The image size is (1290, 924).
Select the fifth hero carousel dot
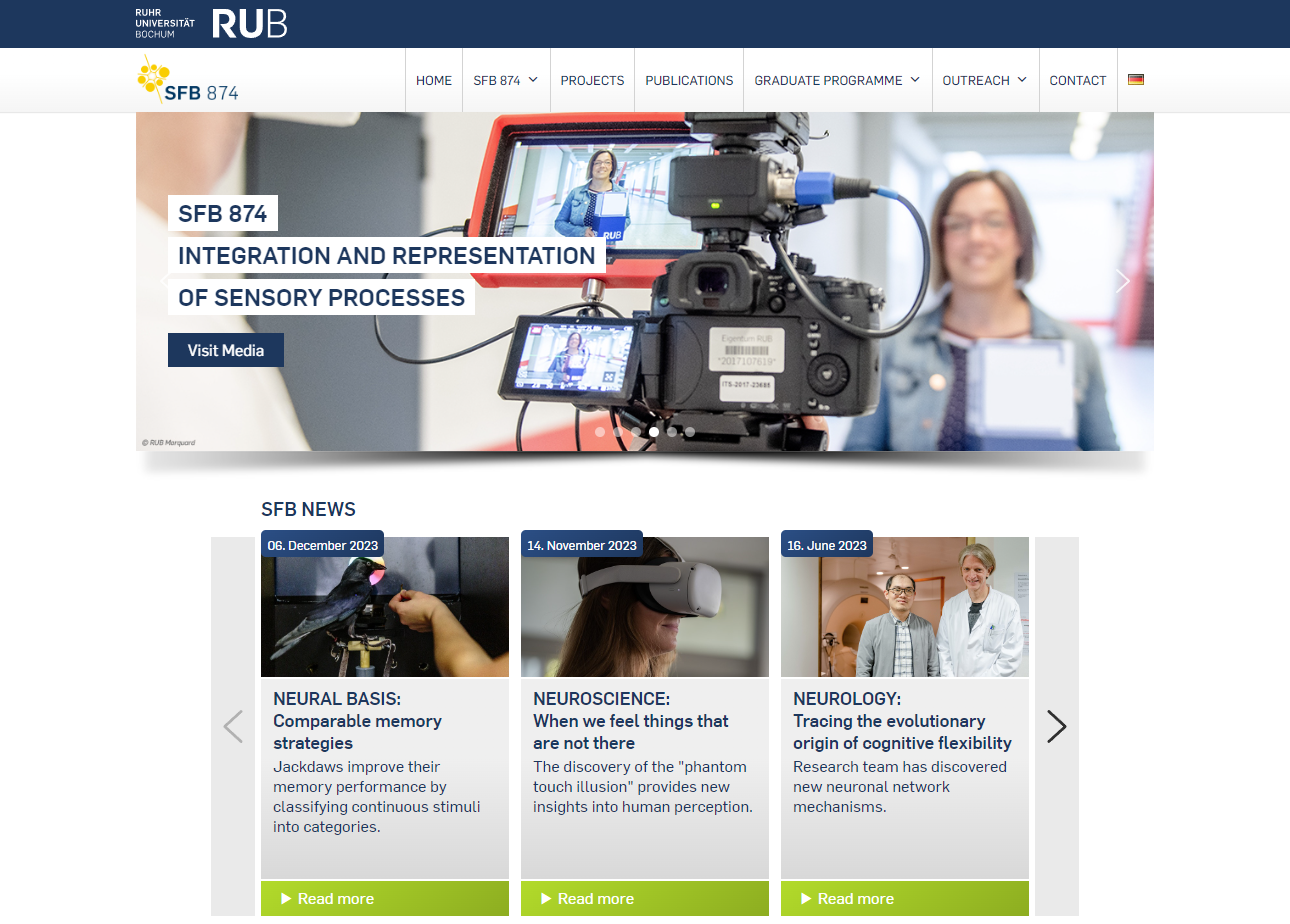tap(672, 432)
